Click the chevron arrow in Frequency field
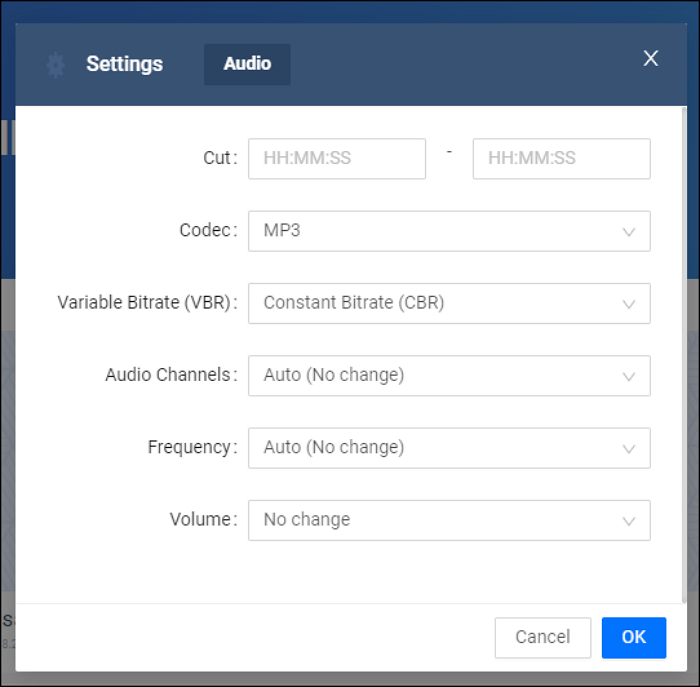Screen dimensions: 700x687 click(x=629, y=449)
